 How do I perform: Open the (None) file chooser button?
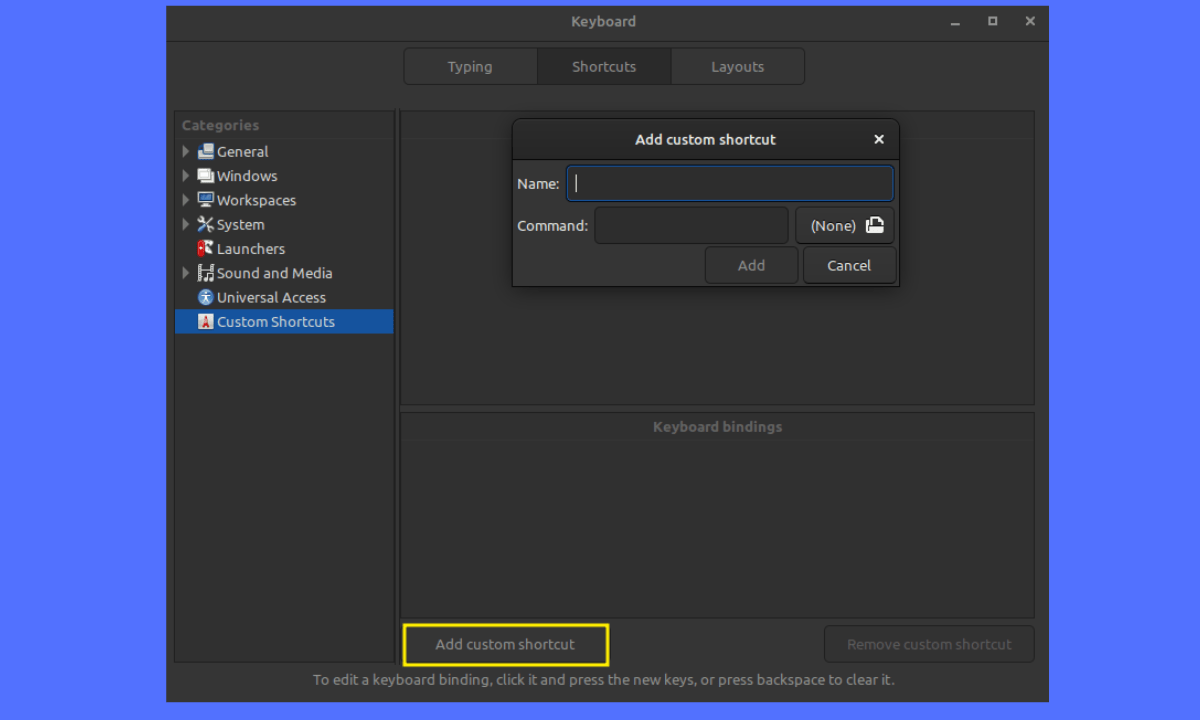(845, 226)
